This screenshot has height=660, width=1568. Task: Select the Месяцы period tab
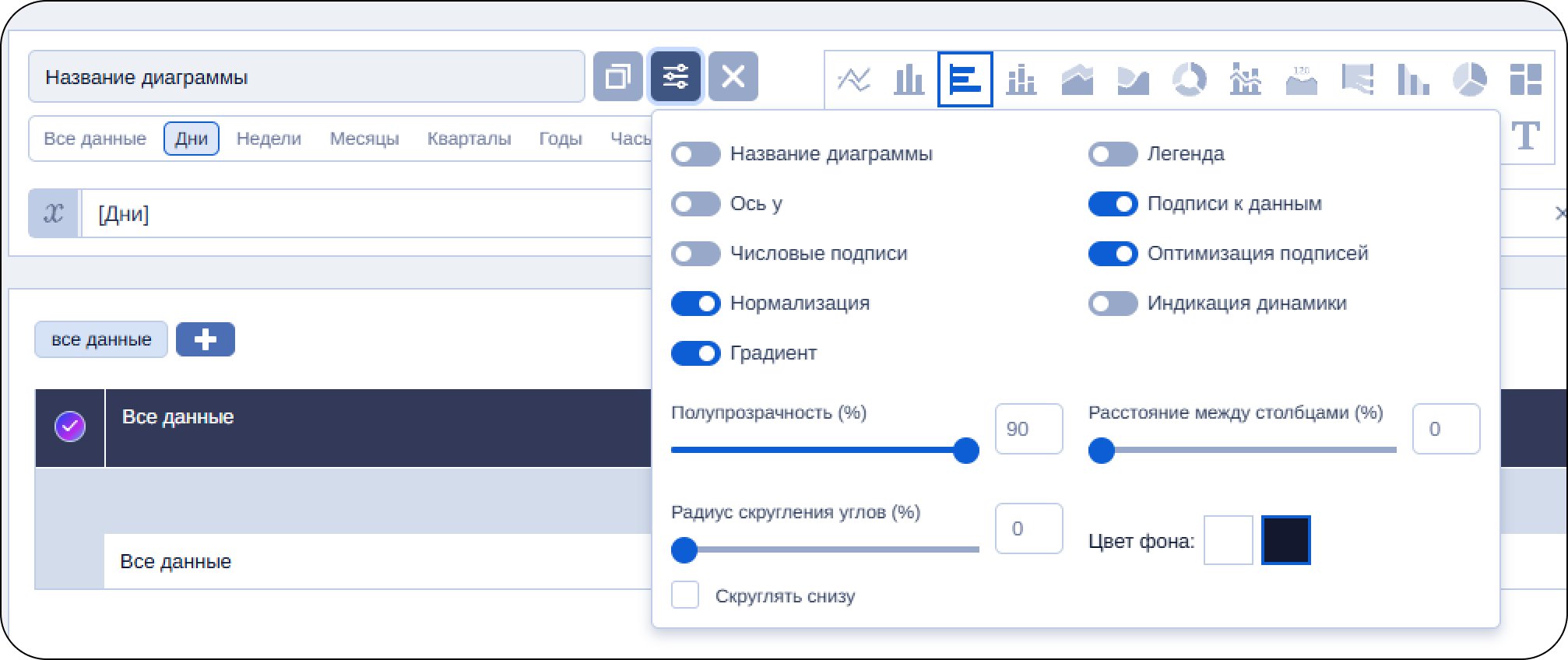click(x=364, y=139)
